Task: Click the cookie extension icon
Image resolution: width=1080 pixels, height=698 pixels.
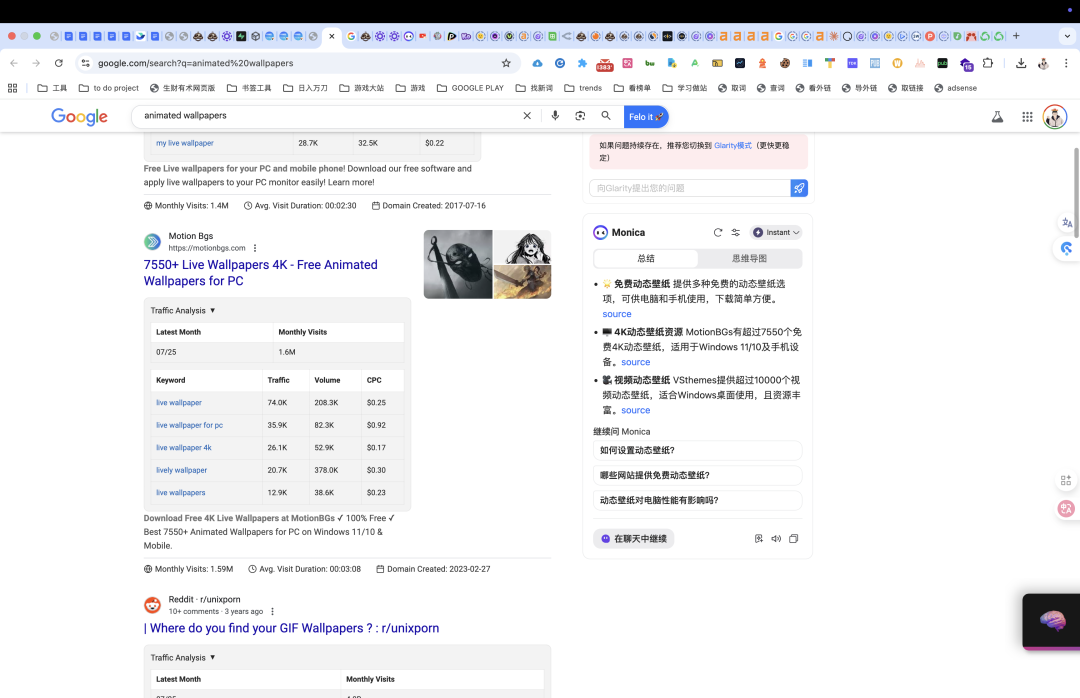Action: click(x=785, y=63)
